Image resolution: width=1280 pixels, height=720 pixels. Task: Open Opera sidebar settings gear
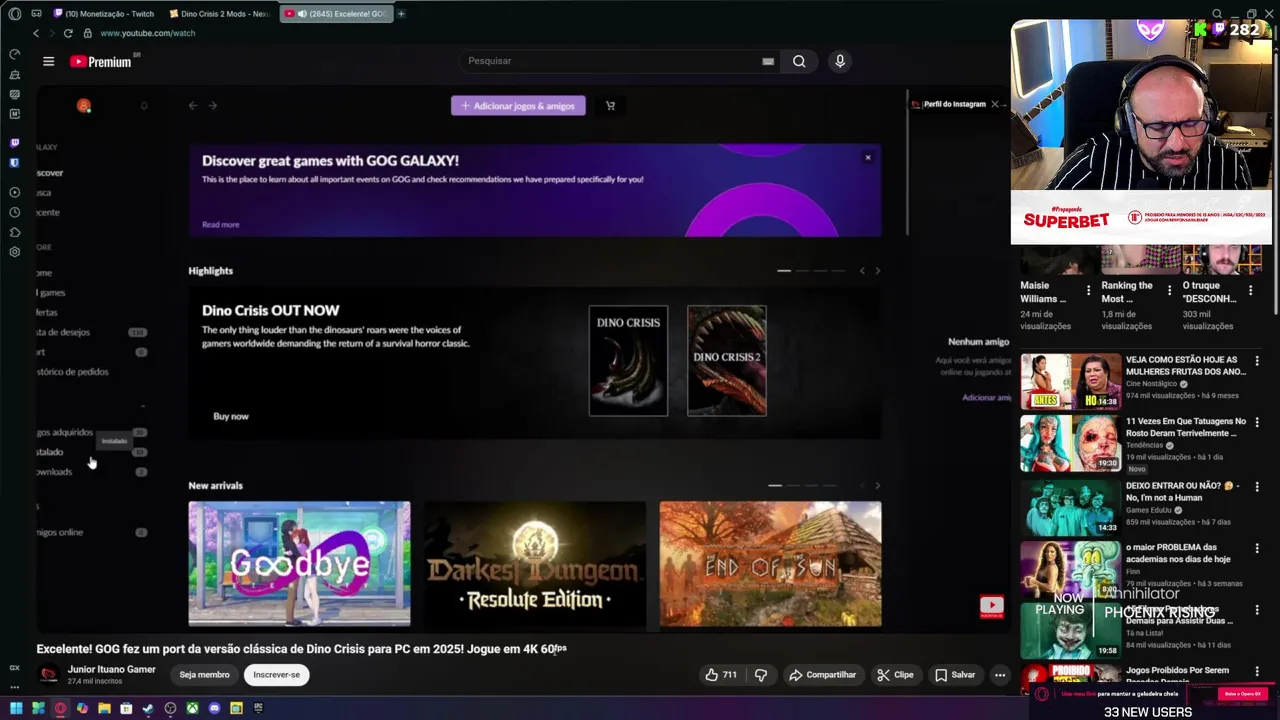14,252
